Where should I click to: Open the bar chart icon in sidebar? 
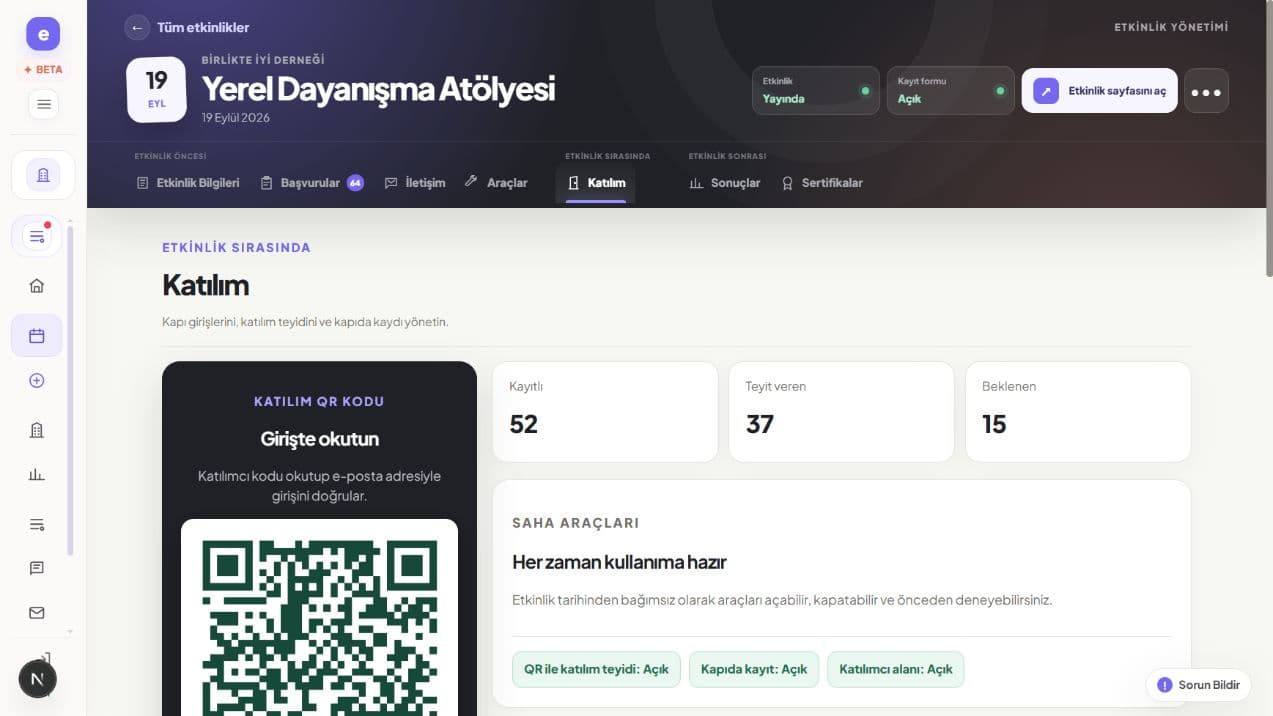click(x=37, y=475)
